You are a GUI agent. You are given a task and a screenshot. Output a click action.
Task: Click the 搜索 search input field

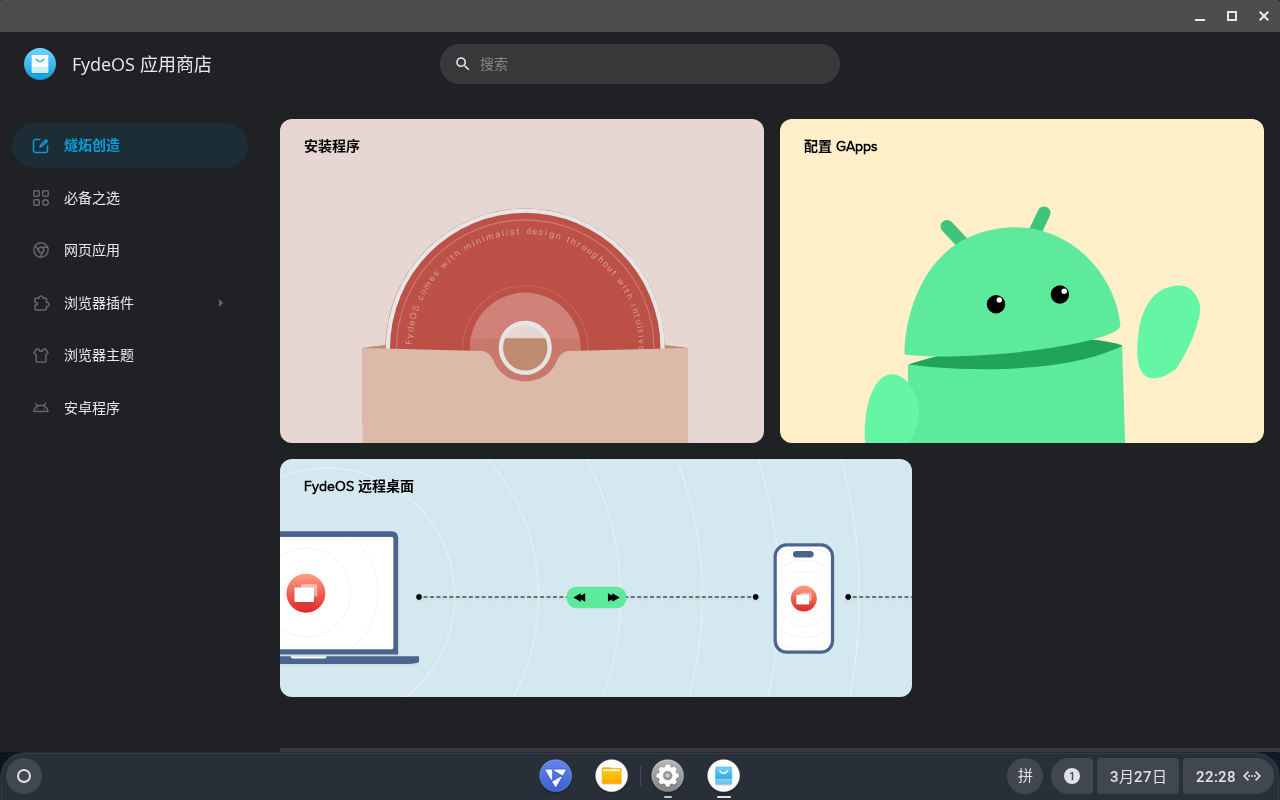650,64
